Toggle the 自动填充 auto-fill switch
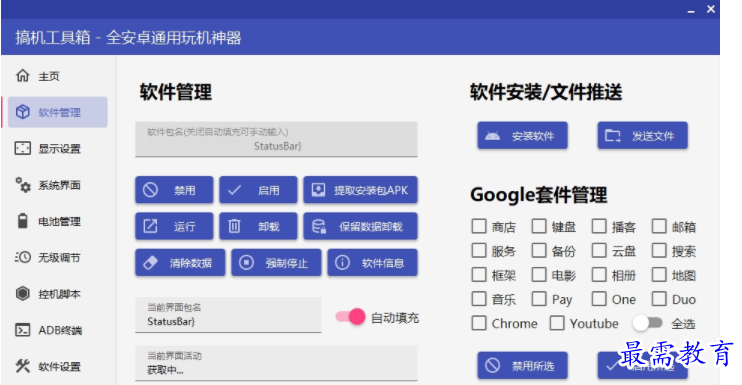742x385 pixels. pyautogui.click(x=351, y=317)
